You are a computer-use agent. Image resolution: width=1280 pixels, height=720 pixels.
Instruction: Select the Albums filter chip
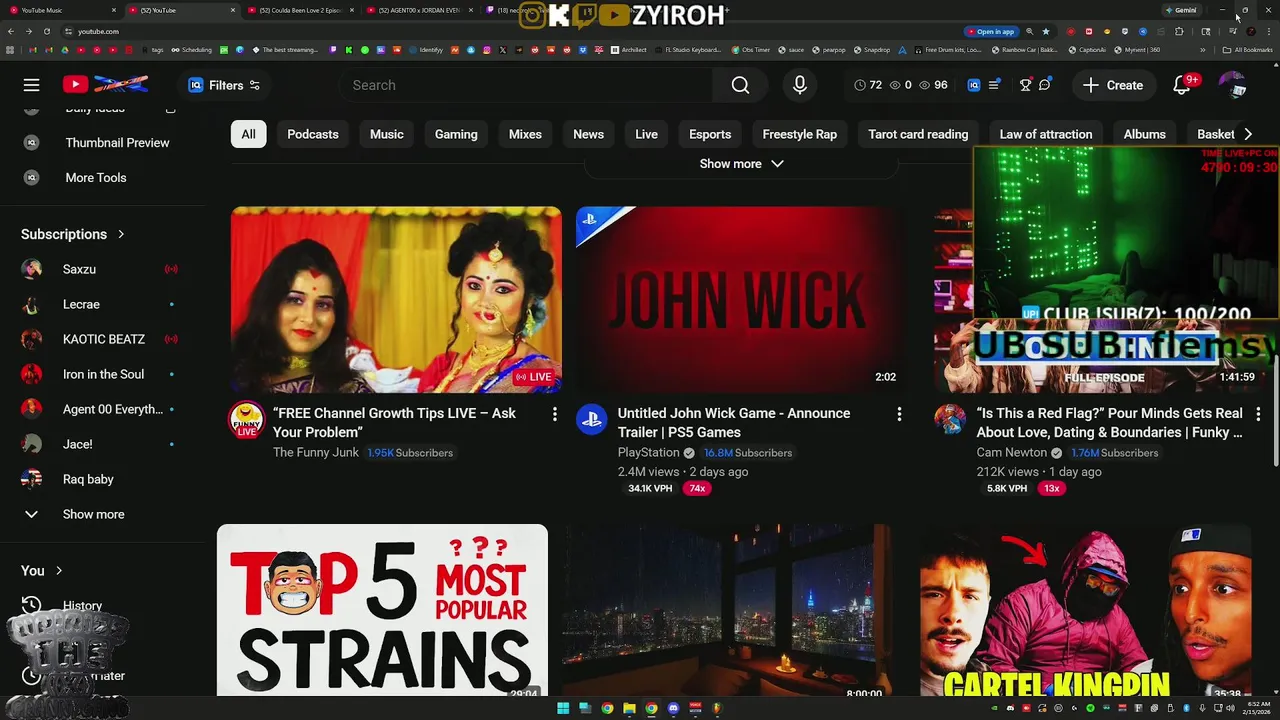pyautogui.click(x=1145, y=134)
